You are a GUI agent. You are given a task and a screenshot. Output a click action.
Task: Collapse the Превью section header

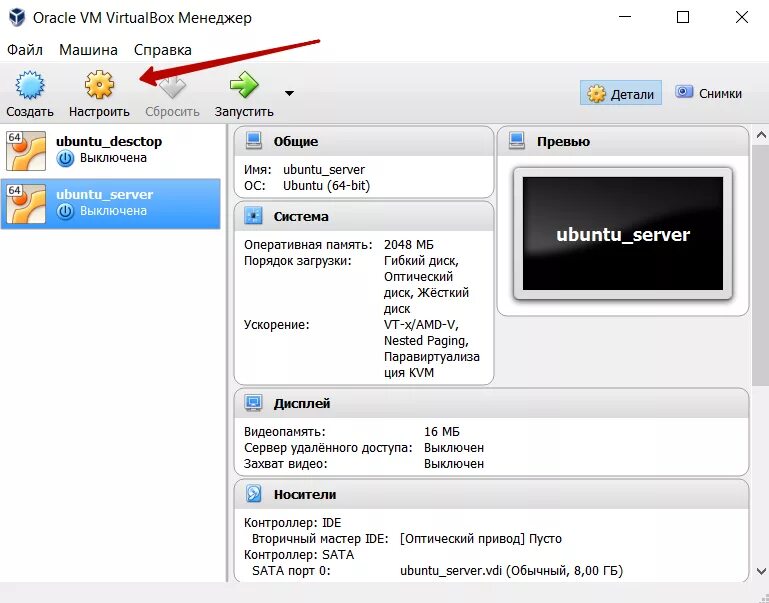623,141
